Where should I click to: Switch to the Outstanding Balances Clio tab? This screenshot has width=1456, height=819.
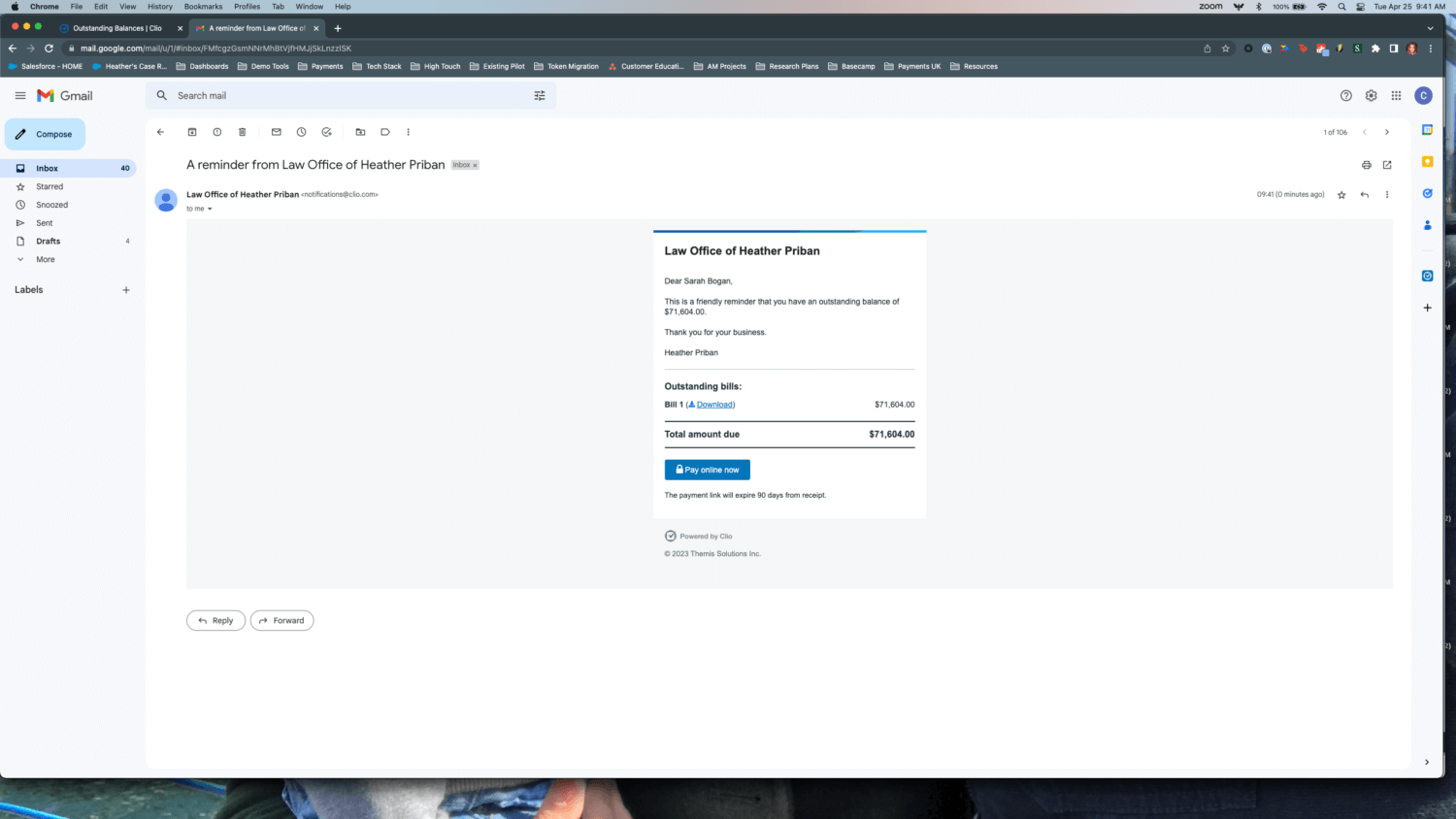coord(116,27)
